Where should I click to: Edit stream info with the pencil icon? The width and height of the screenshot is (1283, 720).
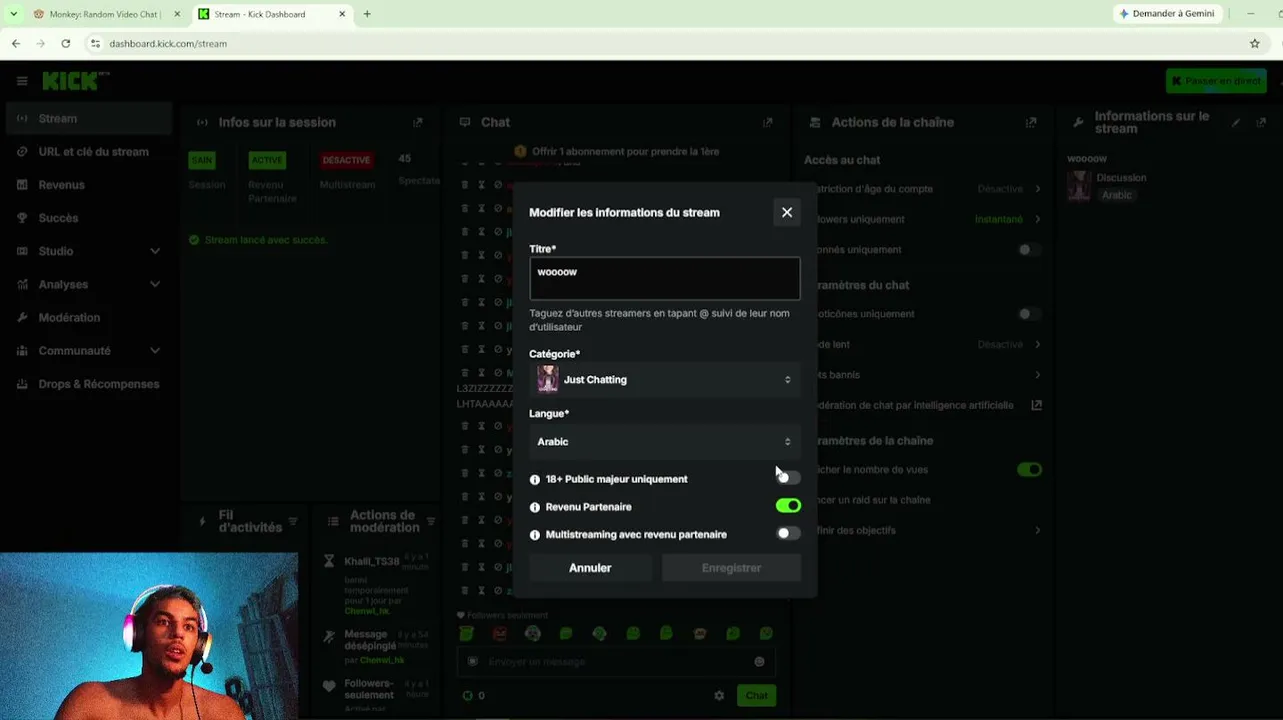tap(1236, 122)
